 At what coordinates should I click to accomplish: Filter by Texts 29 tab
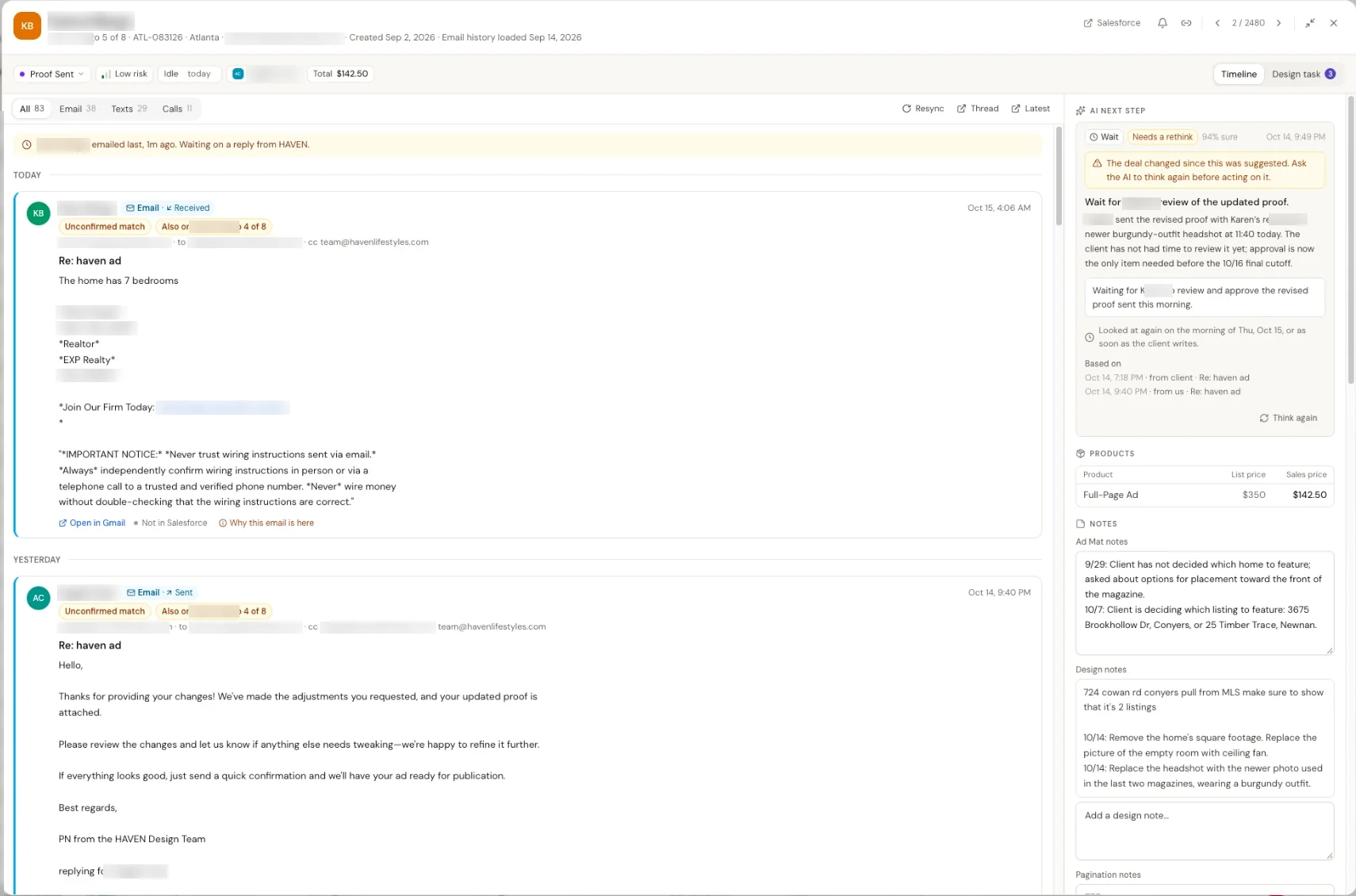129,109
